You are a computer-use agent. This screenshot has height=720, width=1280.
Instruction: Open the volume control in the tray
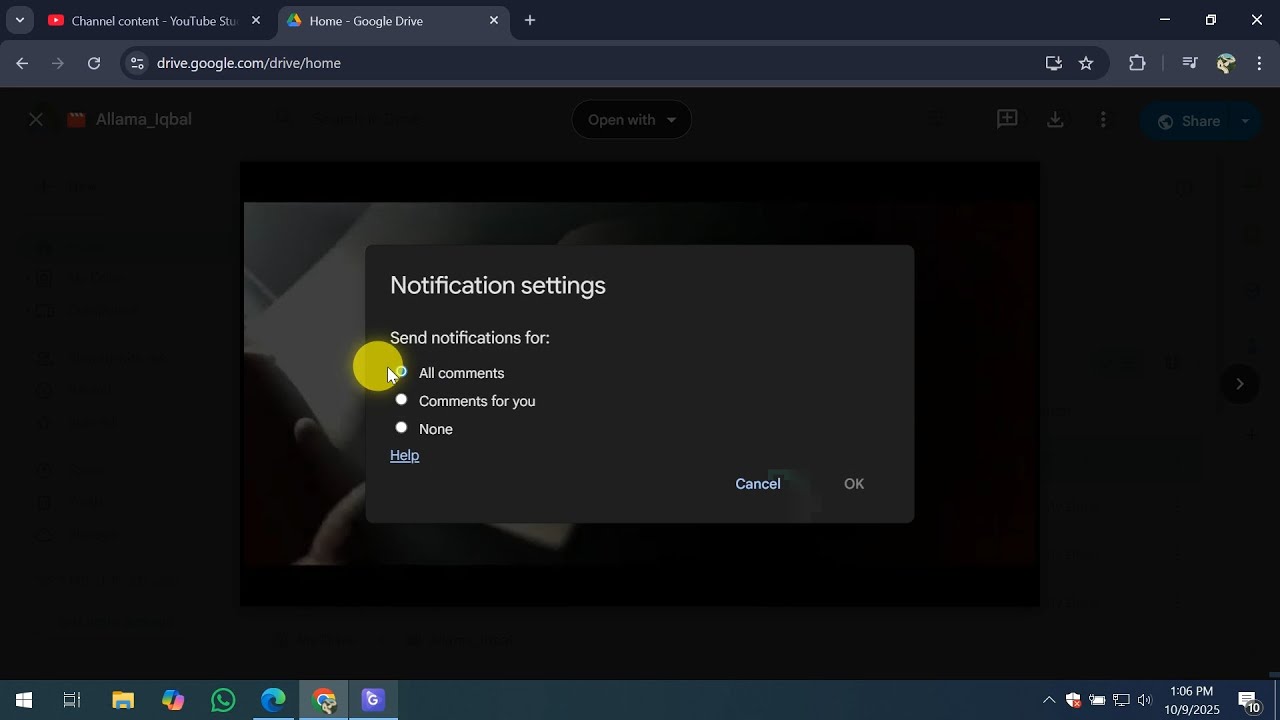(x=1145, y=700)
